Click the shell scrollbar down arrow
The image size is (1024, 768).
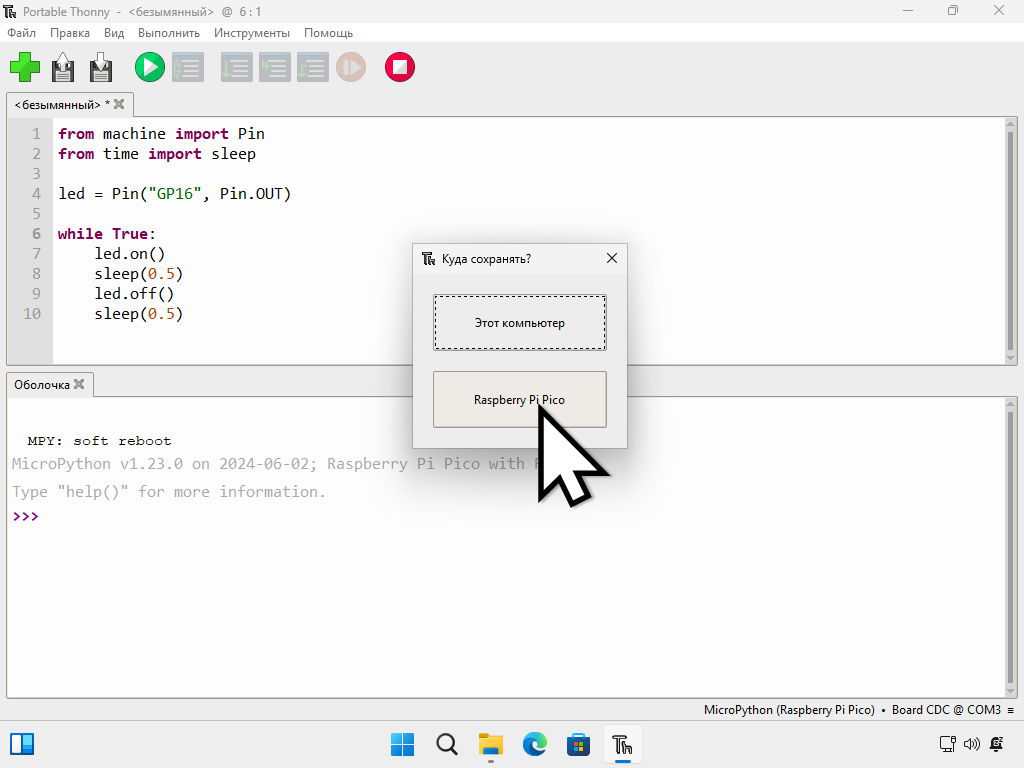click(x=1010, y=692)
